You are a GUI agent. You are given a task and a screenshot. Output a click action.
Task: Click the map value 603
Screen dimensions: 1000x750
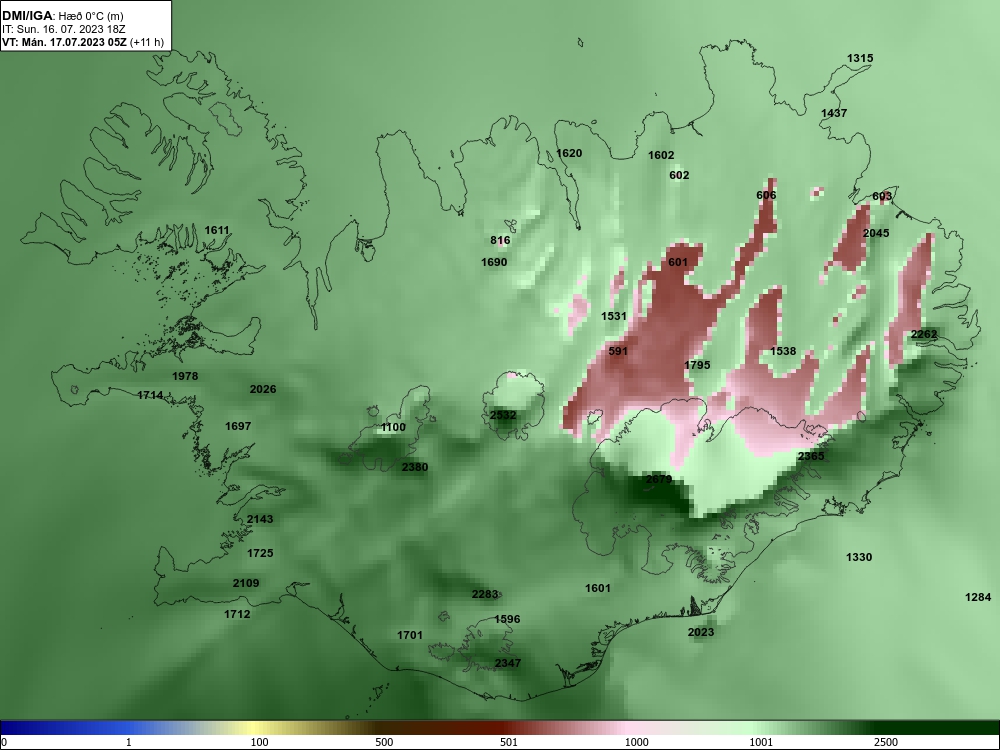pos(881,196)
